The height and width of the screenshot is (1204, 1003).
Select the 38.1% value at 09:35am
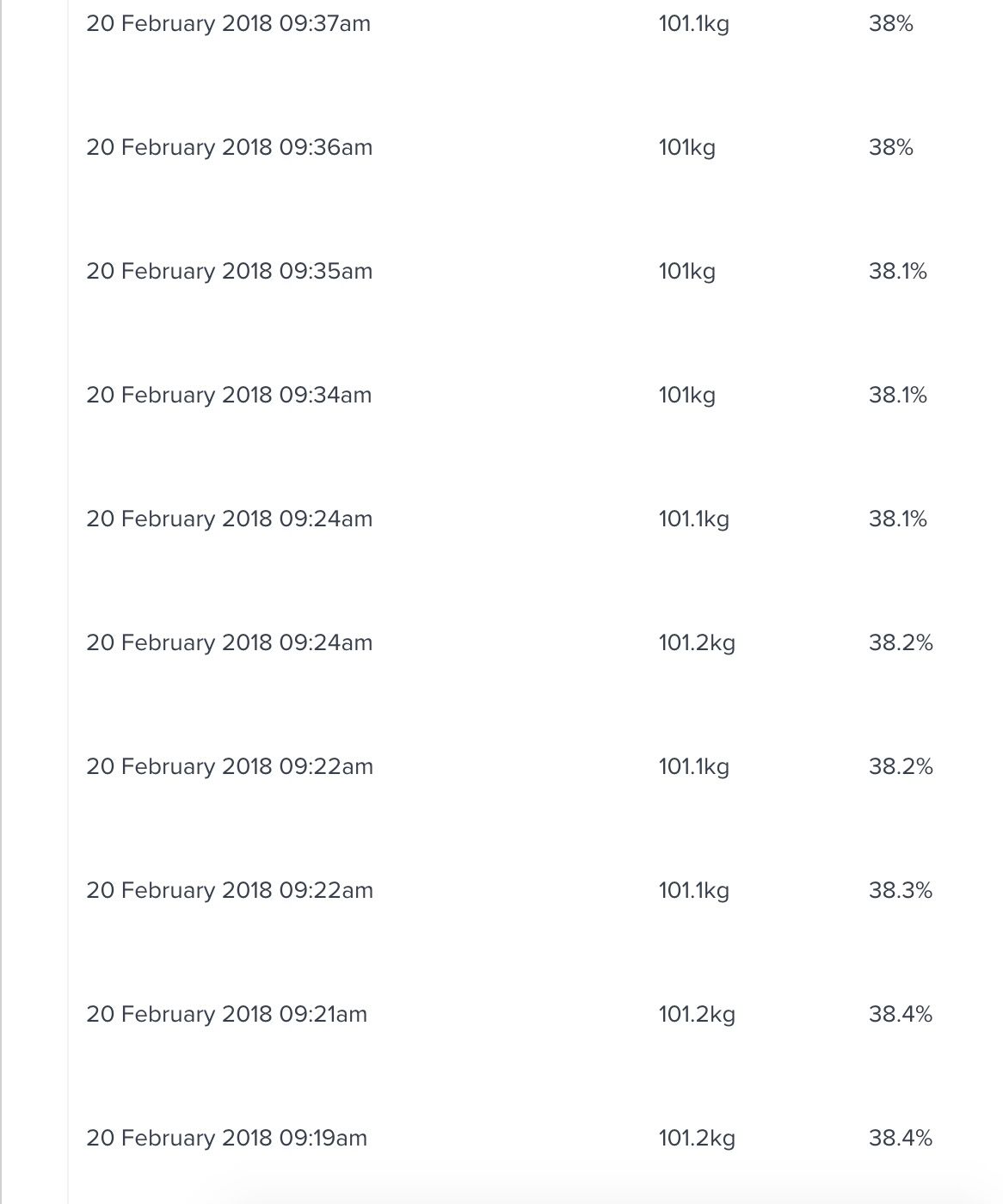897,272
